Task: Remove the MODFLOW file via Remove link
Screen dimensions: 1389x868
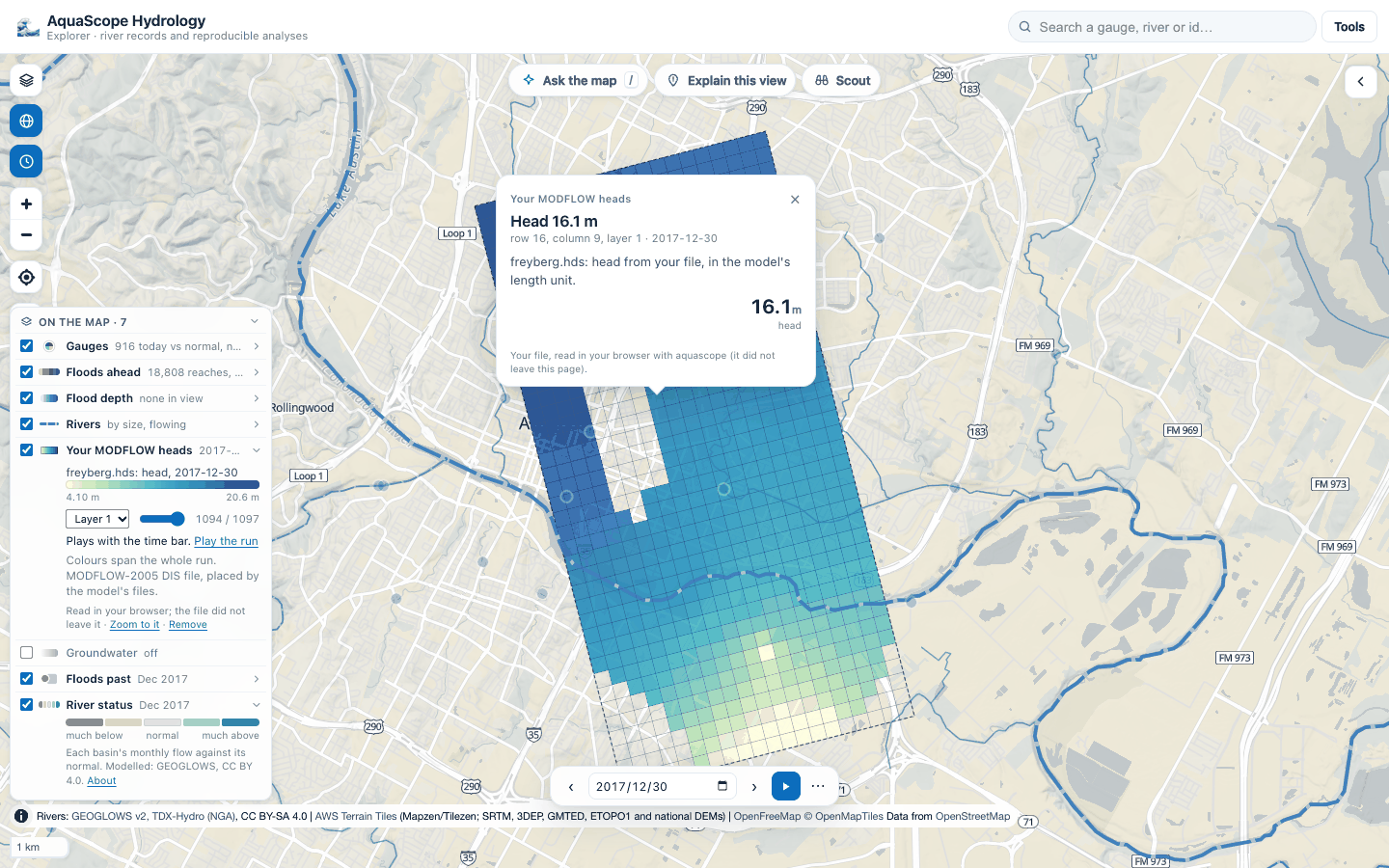Action: point(188,625)
